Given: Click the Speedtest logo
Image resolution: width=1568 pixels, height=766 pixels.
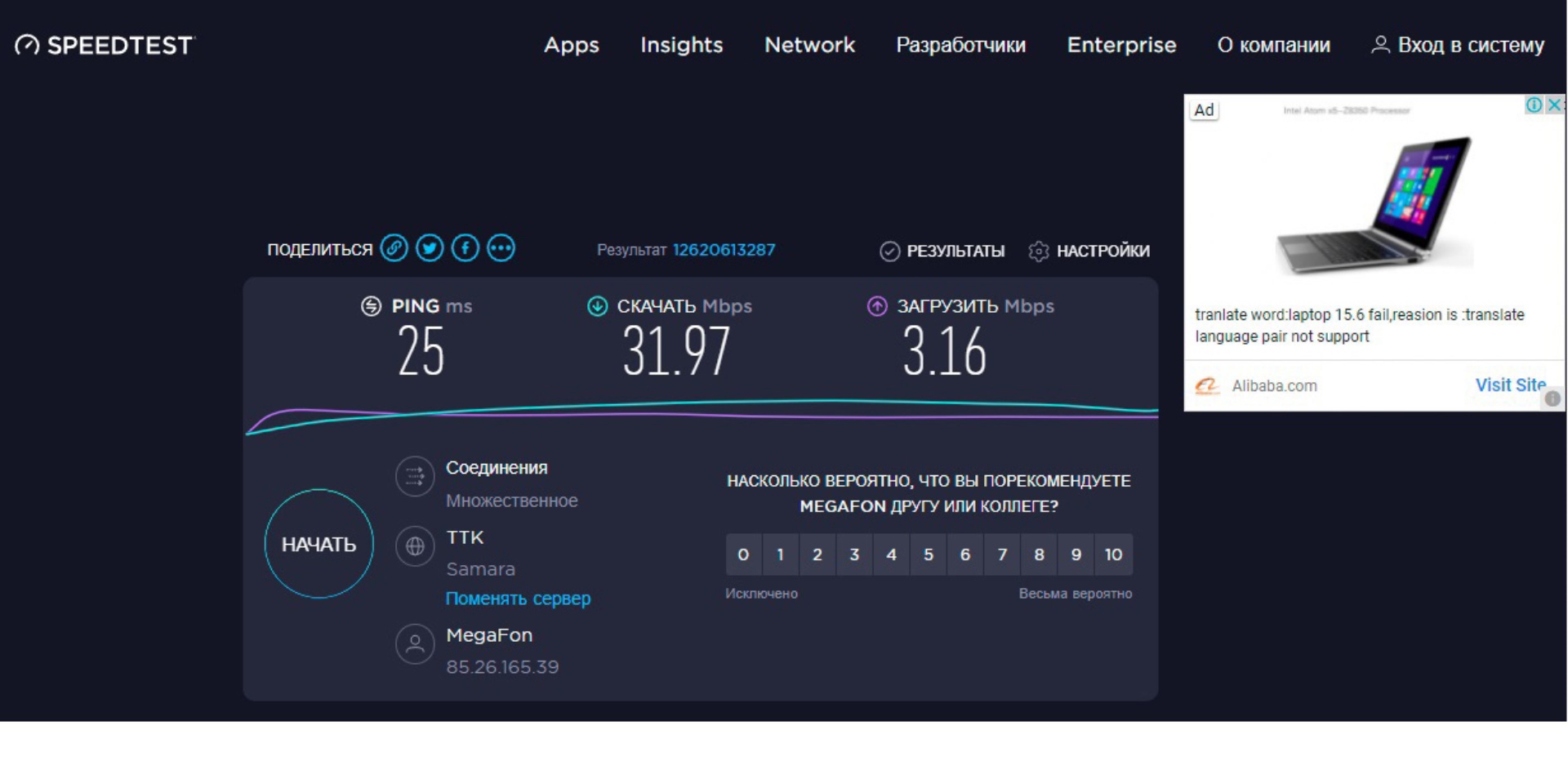Looking at the screenshot, I should pyautogui.click(x=105, y=45).
